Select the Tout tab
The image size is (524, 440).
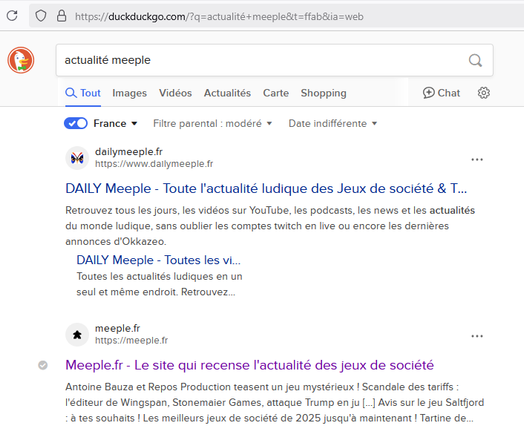(x=83, y=93)
